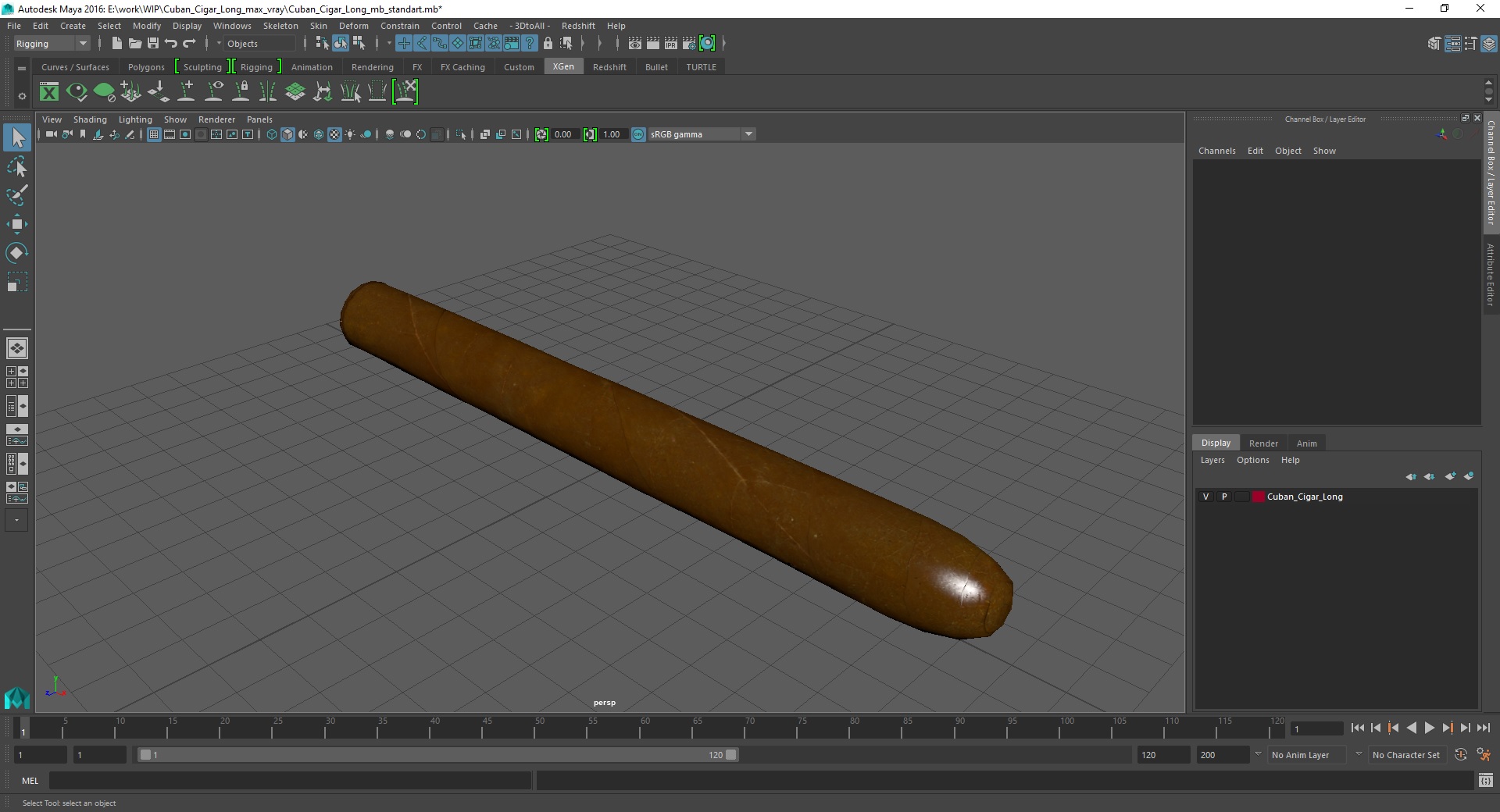Open the shelf tab menu icon

(22, 69)
